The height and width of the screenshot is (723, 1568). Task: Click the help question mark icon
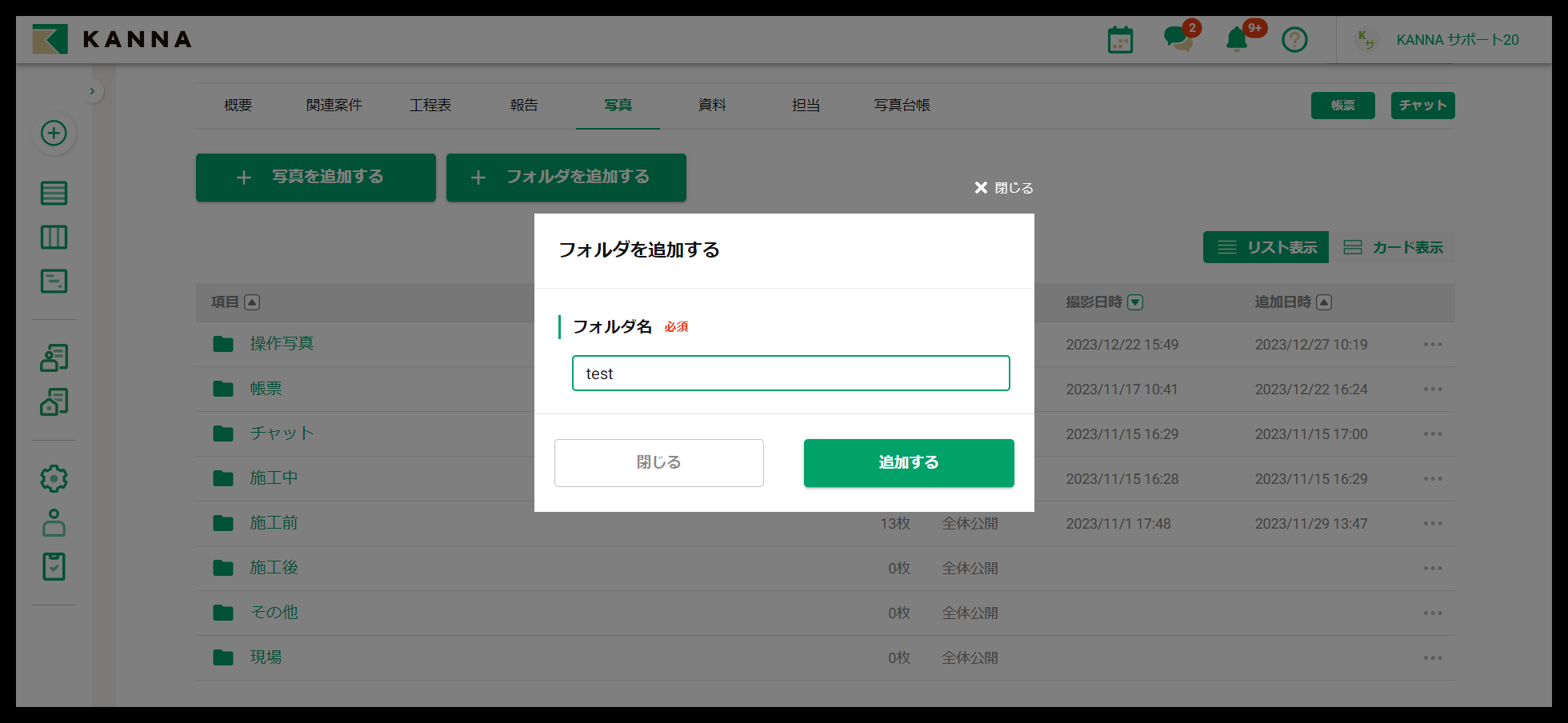point(1294,39)
